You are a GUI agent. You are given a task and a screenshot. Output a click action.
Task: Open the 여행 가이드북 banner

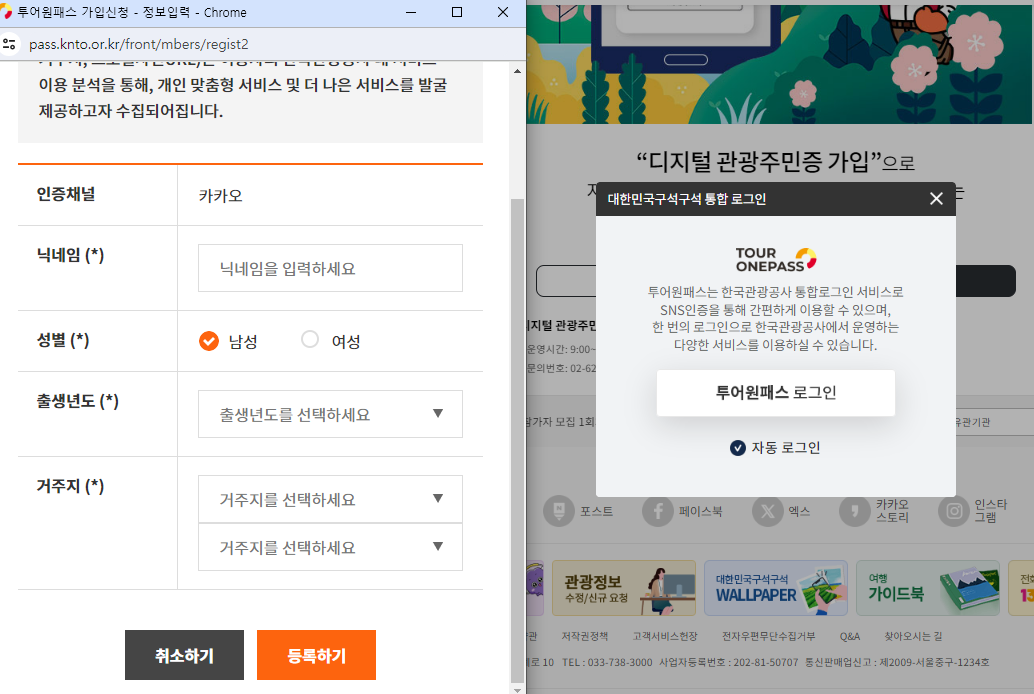click(x=928, y=588)
